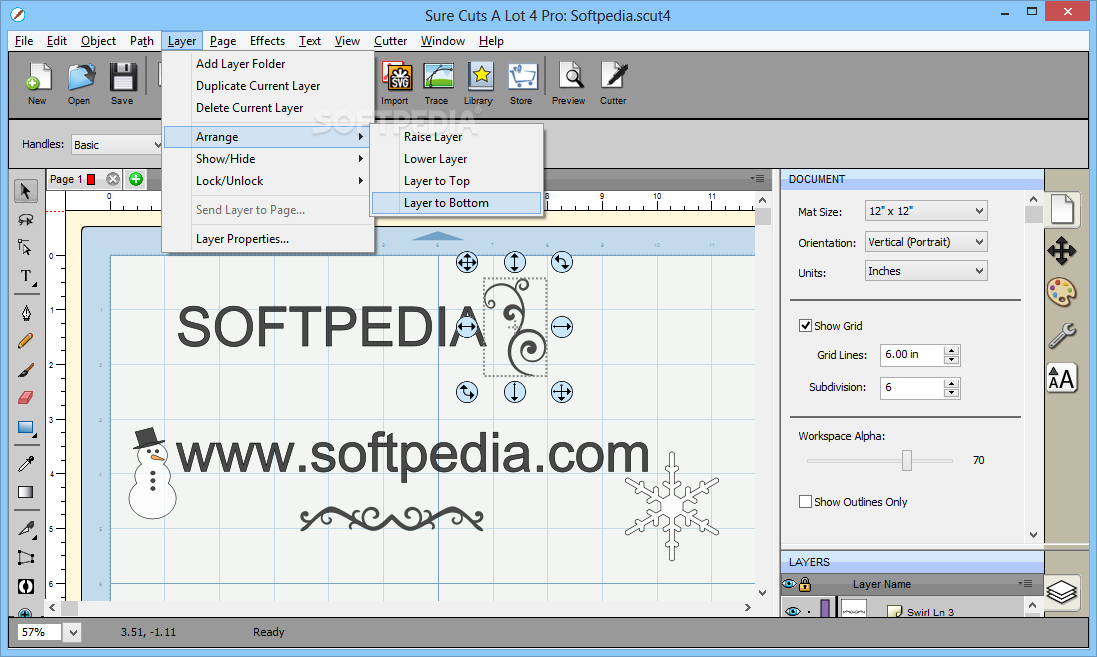Open the Document settings panel icon
This screenshot has width=1097, height=657.
pyautogui.click(x=1062, y=209)
